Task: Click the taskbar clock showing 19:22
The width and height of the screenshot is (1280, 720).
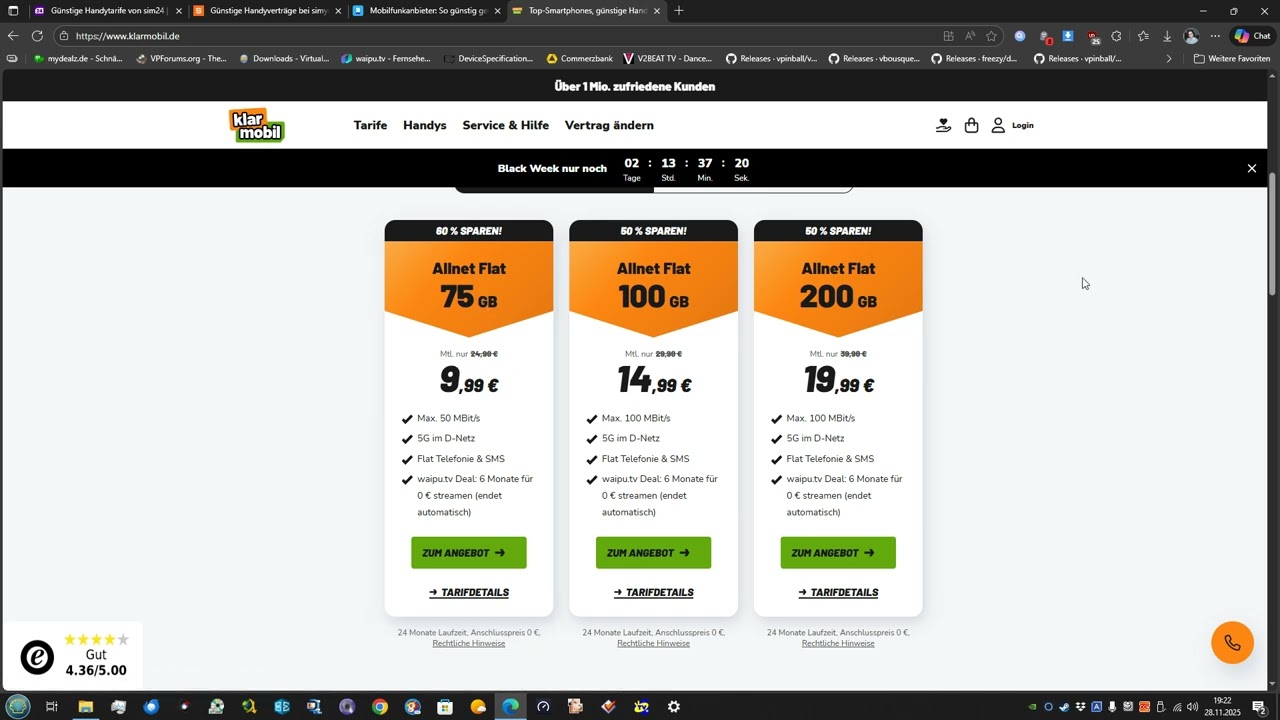Action: pos(1222,706)
